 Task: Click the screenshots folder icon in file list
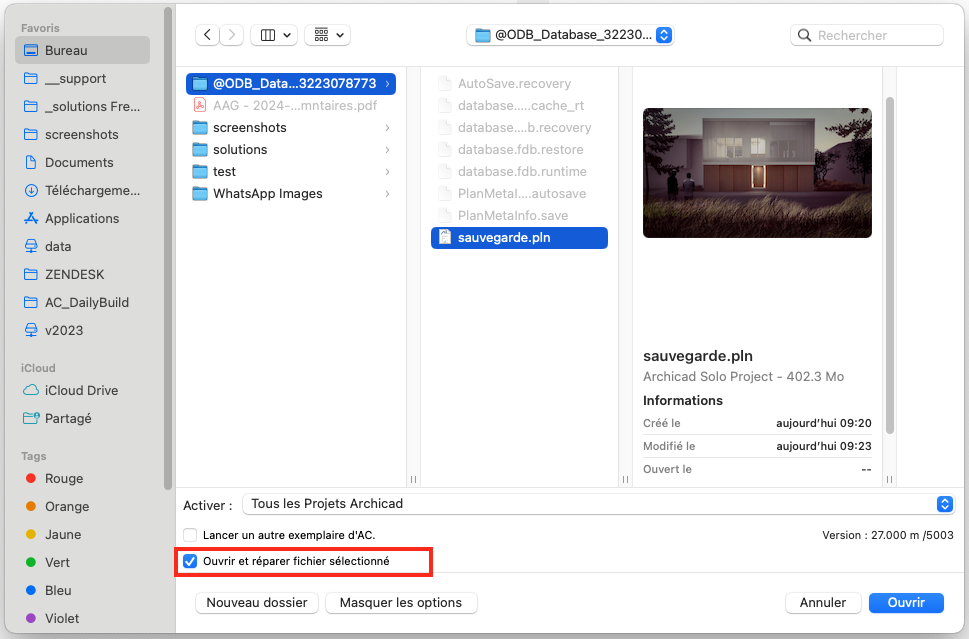click(x=200, y=127)
